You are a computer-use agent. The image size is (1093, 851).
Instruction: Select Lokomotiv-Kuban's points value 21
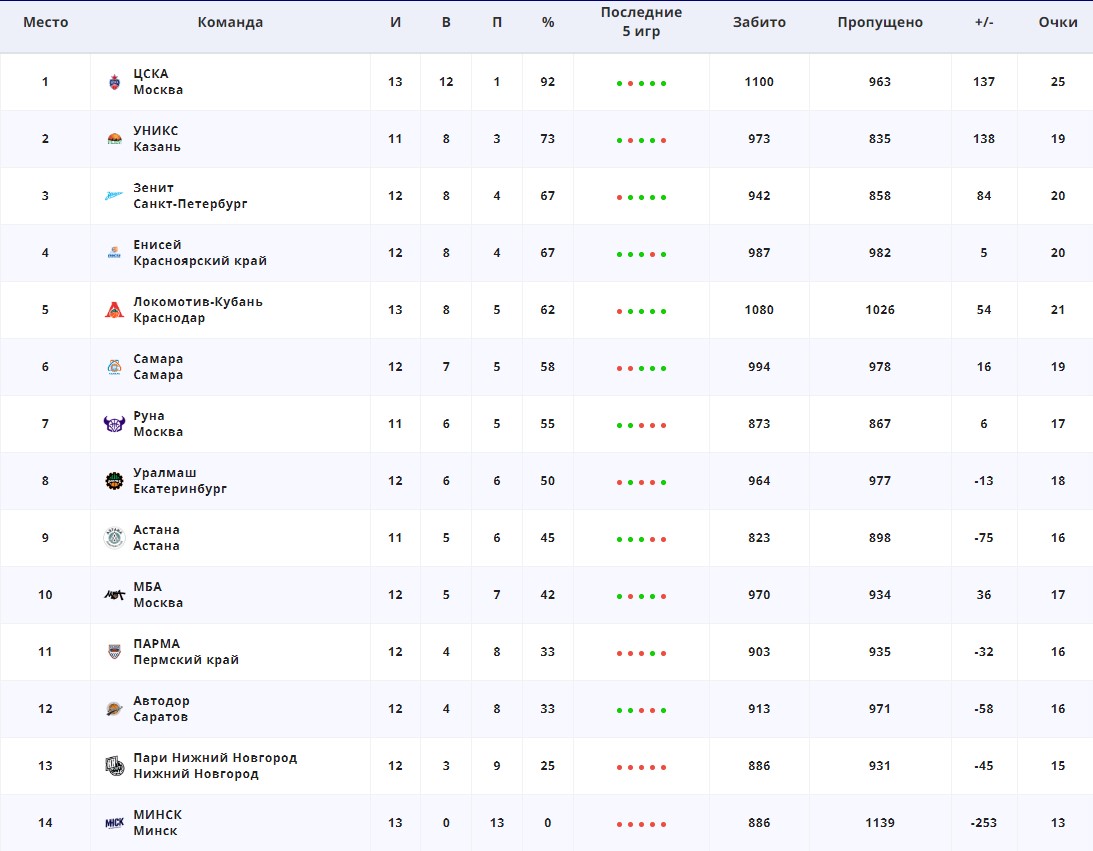click(1057, 309)
